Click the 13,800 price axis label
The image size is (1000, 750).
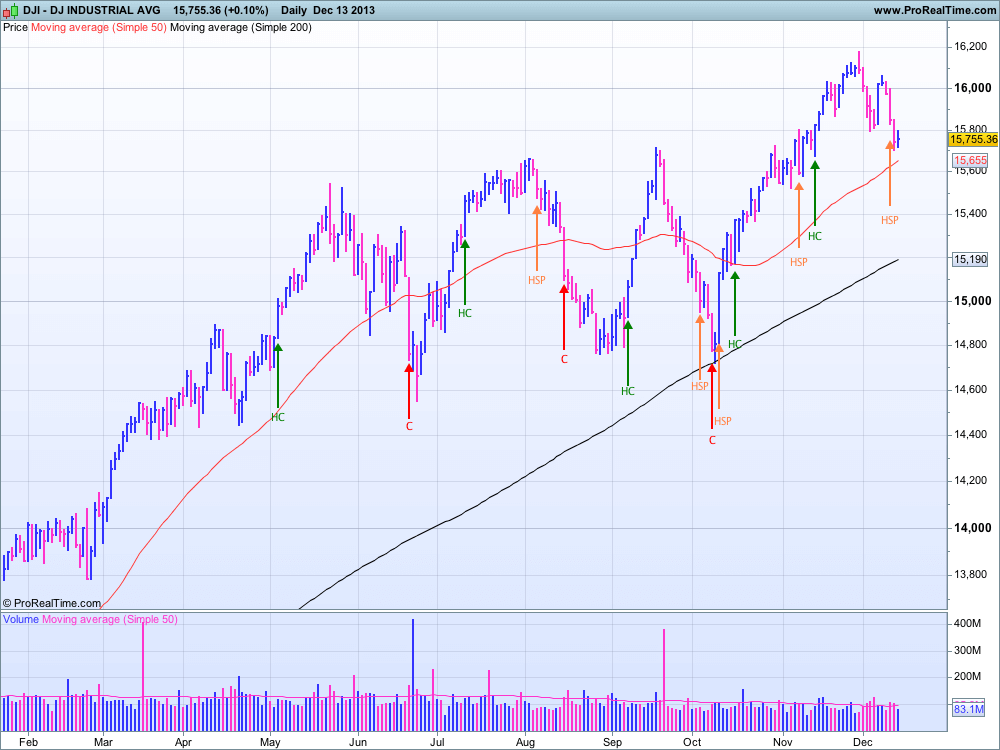pos(970,574)
